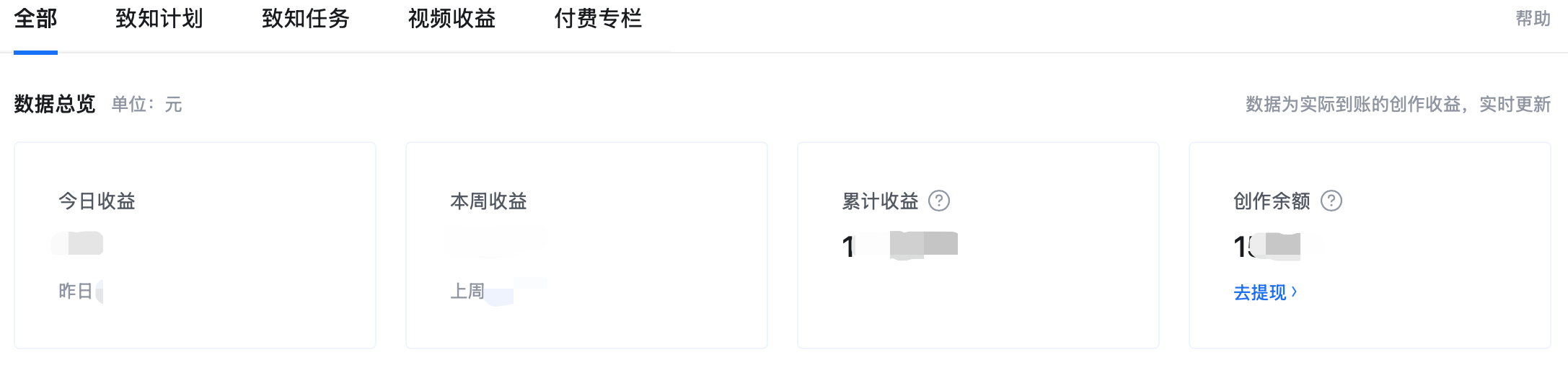The width and height of the screenshot is (1568, 381).
Task: Click the chevron arrow beside 去提现
Action: point(1294,292)
